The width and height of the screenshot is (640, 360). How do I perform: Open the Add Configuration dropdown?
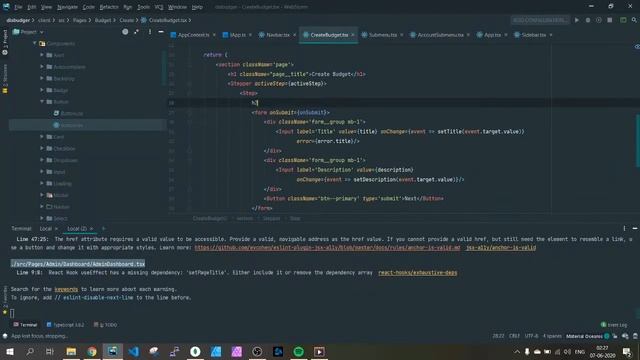point(540,20)
